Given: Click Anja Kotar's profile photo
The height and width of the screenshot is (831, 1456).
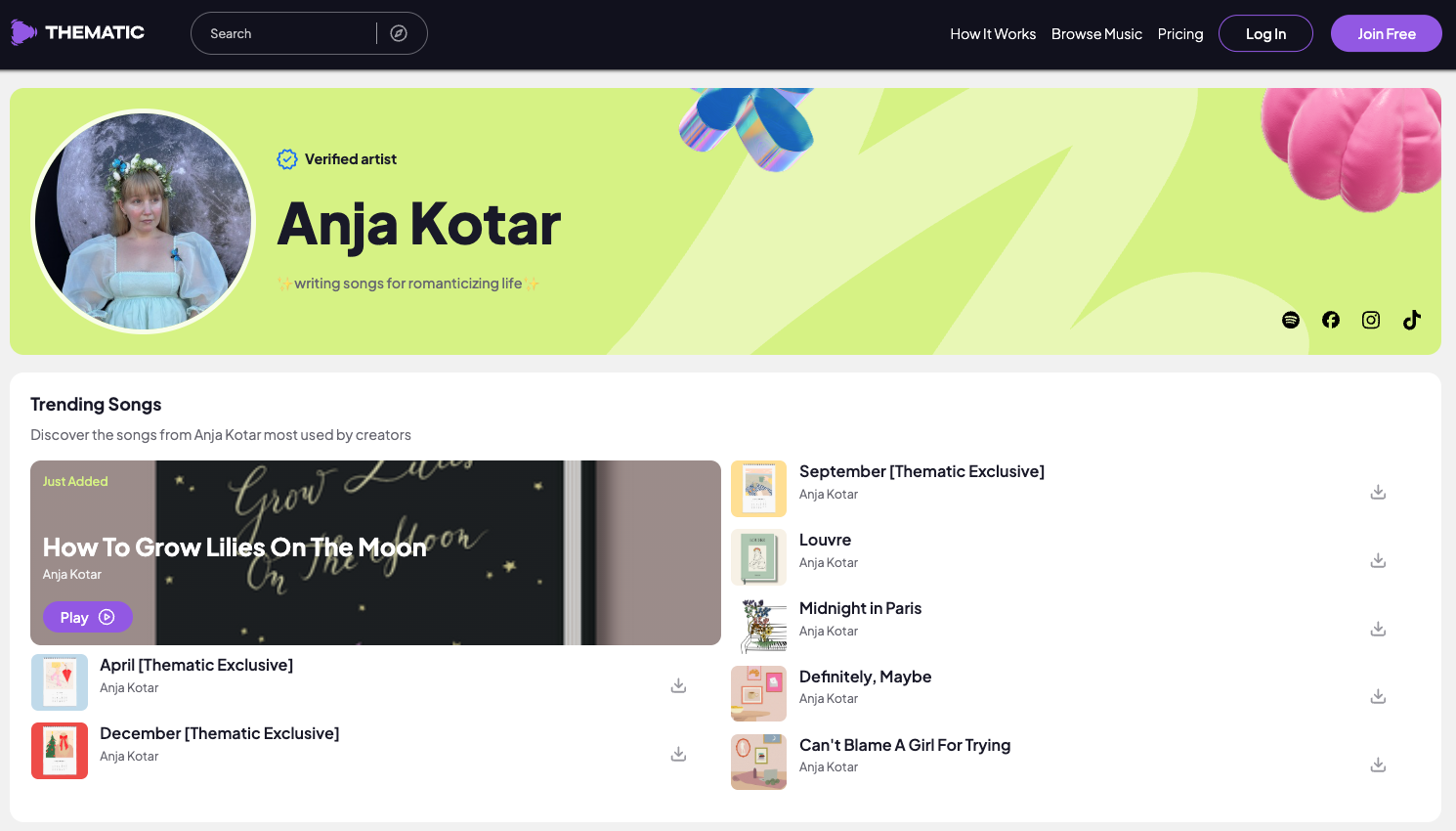Looking at the screenshot, I should pos(144,221).
